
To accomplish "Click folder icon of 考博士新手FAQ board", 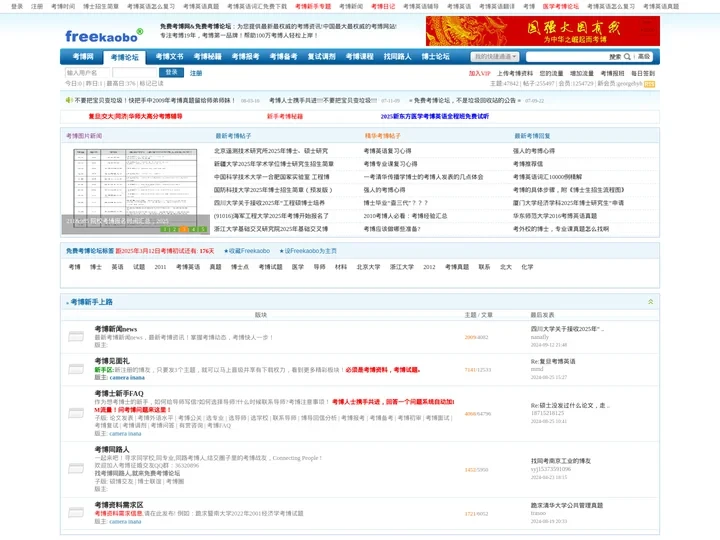I will click(76, 413).
